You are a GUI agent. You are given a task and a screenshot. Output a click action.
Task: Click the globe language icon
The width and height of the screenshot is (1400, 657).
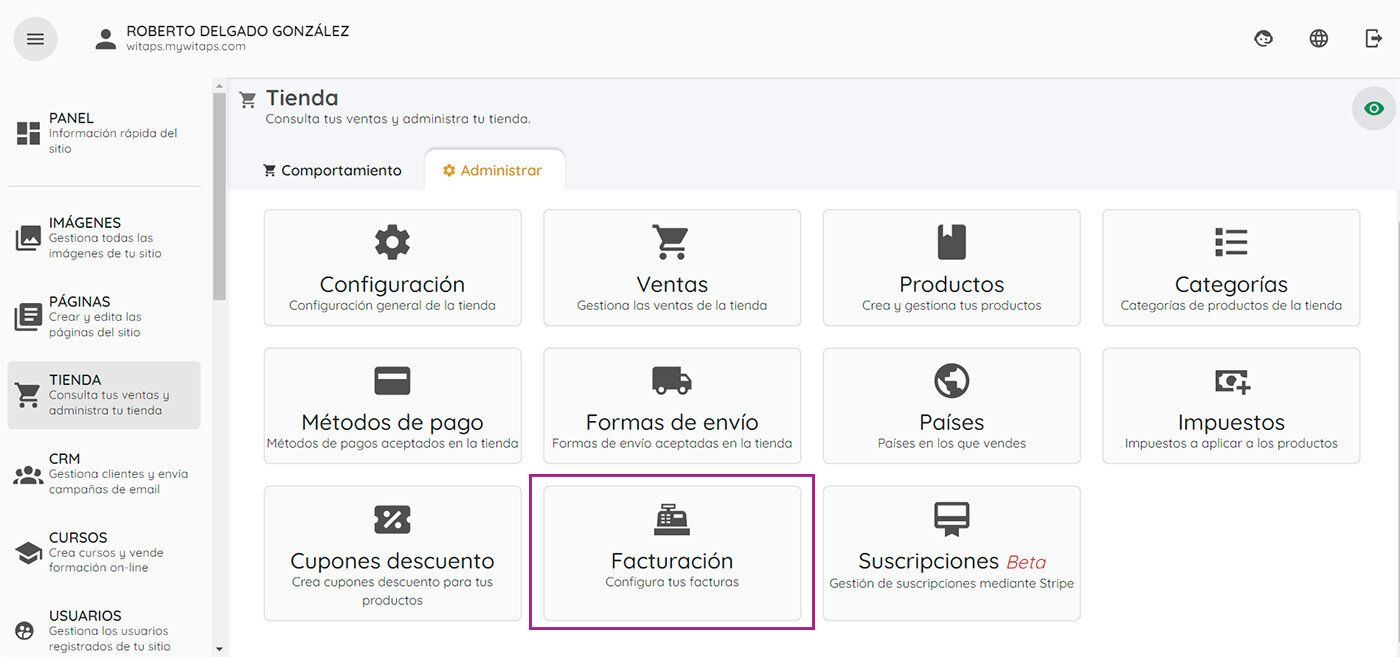click(1319, 39)
